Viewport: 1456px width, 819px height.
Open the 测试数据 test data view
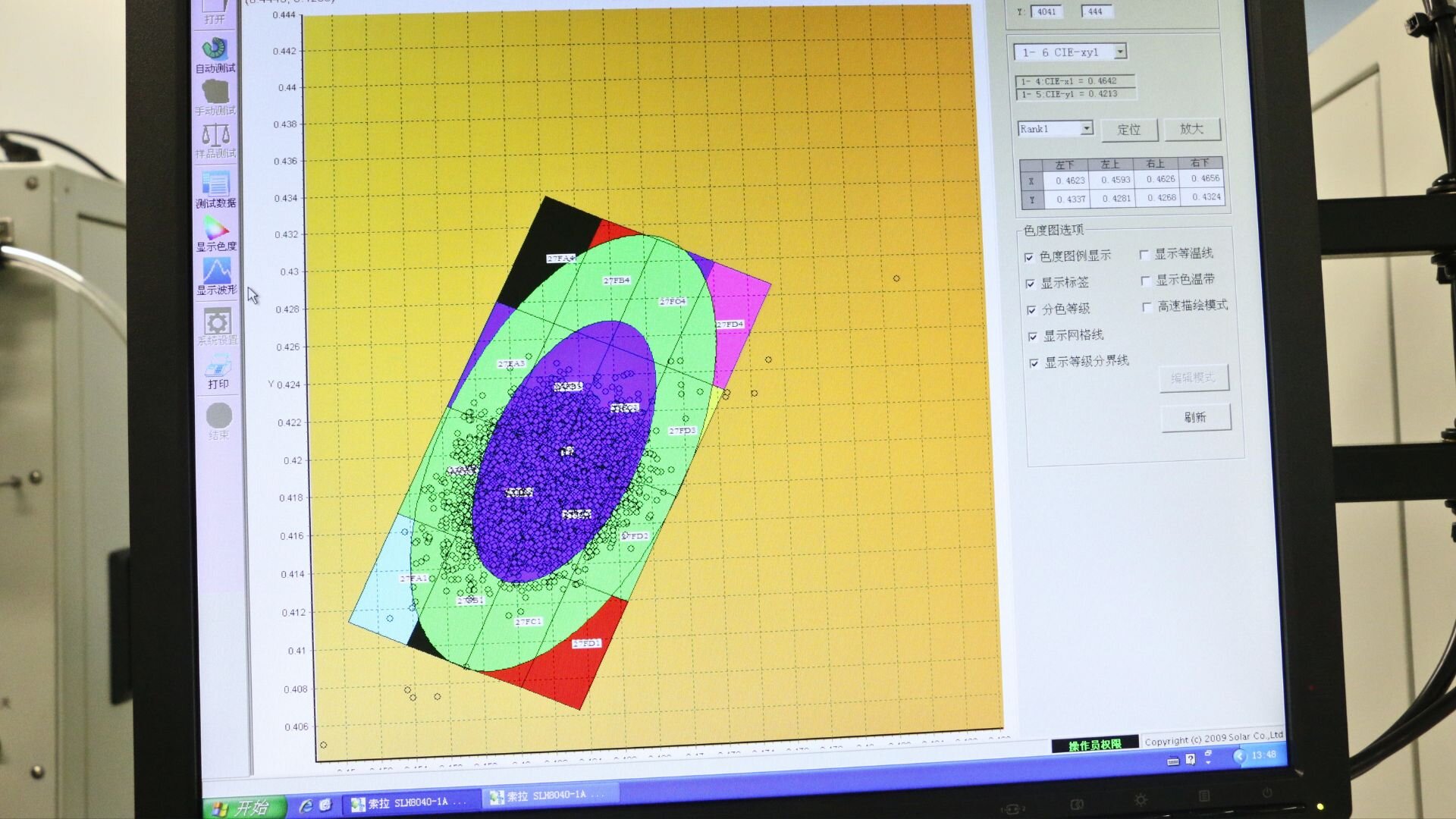pos(215,190)
